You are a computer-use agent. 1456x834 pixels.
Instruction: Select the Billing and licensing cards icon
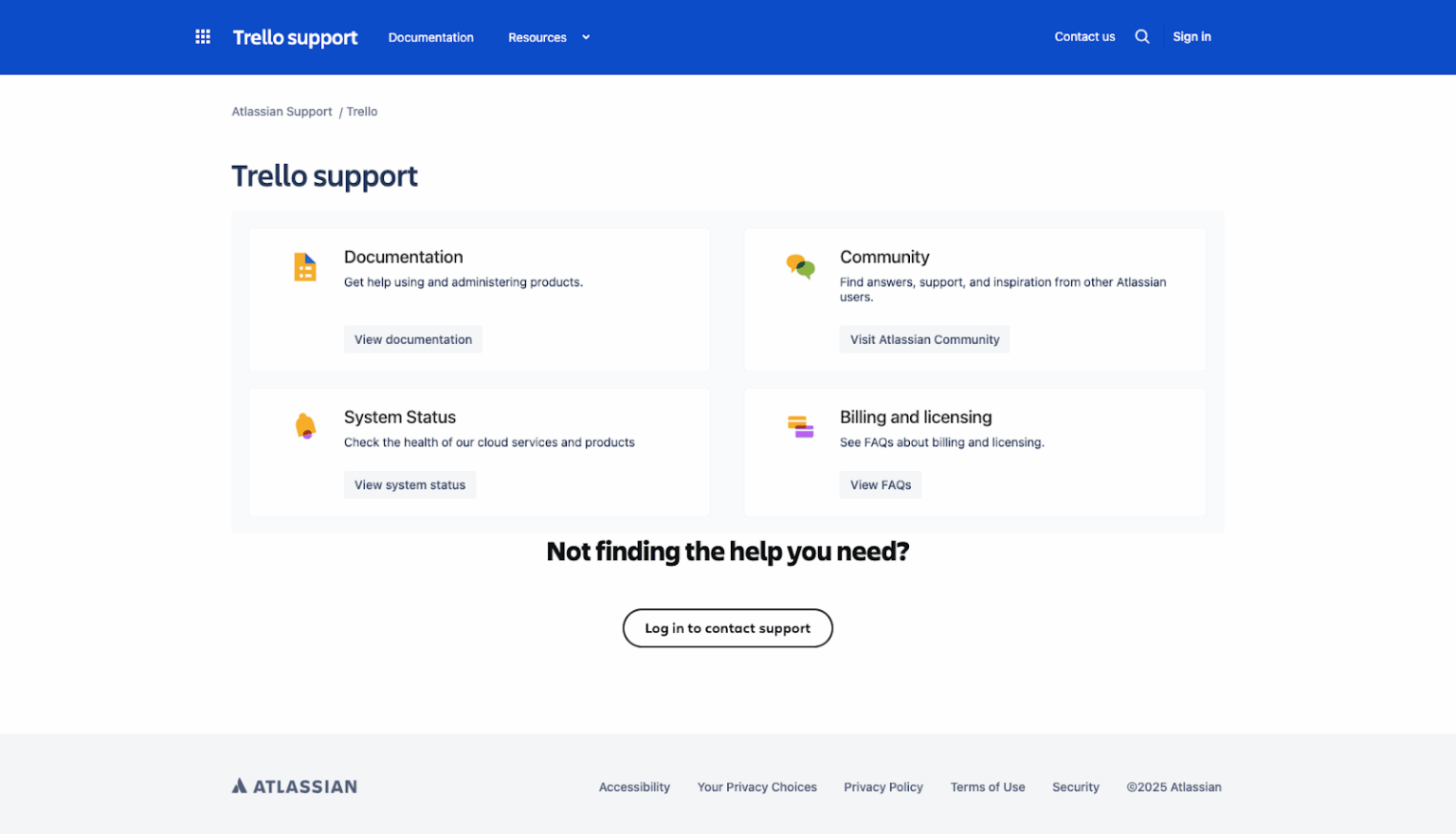pyautogui.click(x=800, y=426)
